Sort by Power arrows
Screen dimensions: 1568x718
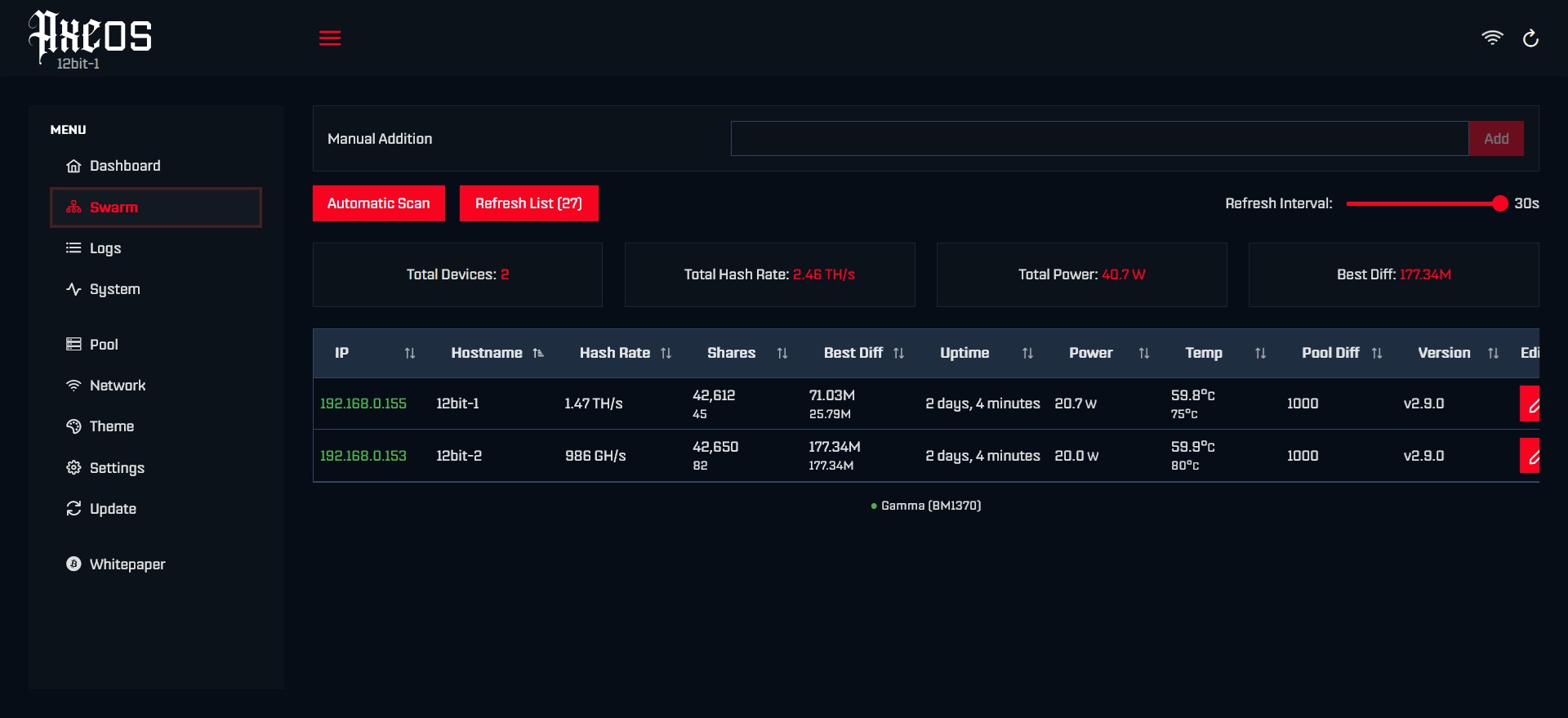click(x=1144, y=354)
